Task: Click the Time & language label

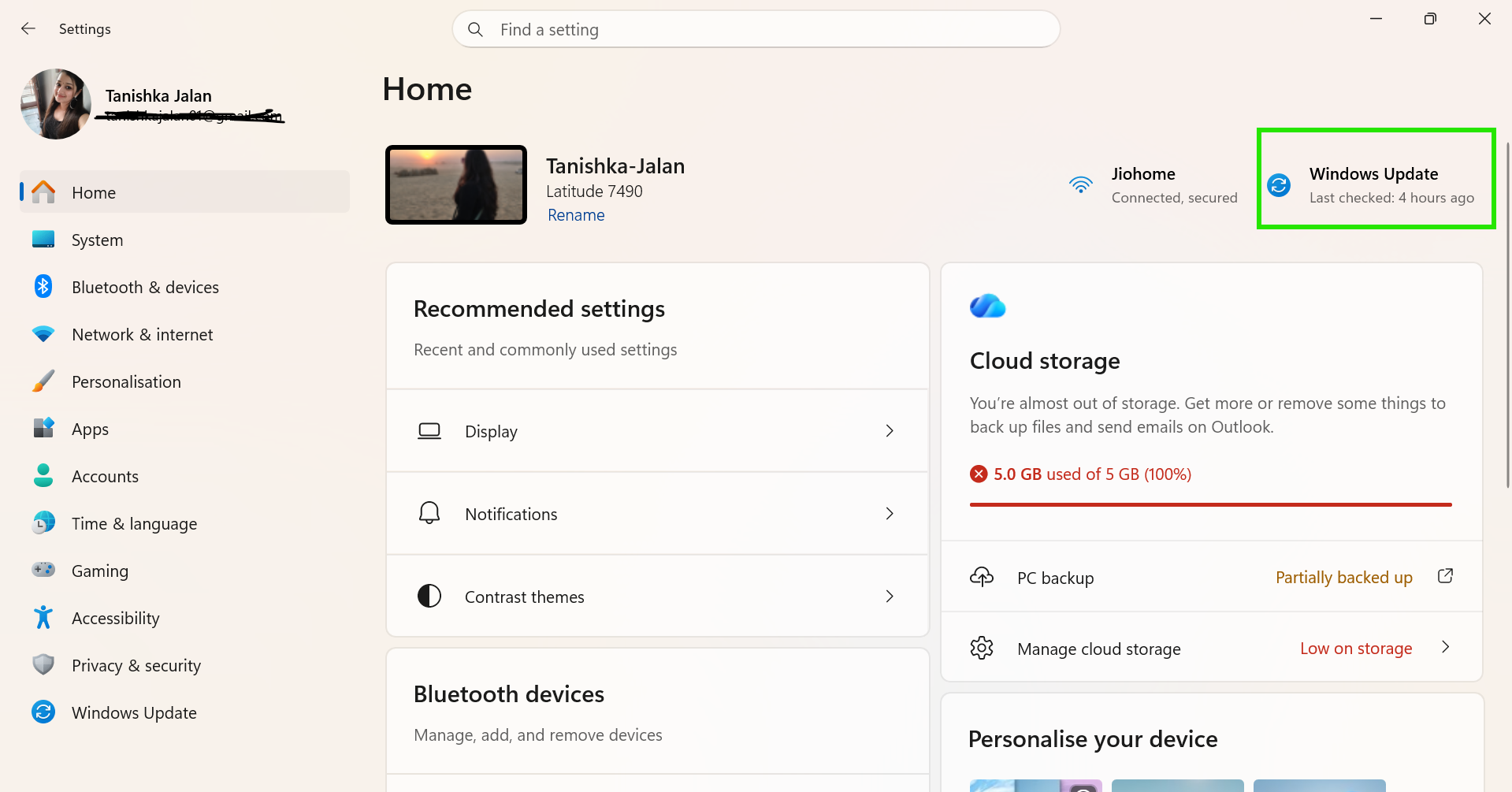Action: pos(134,524)
